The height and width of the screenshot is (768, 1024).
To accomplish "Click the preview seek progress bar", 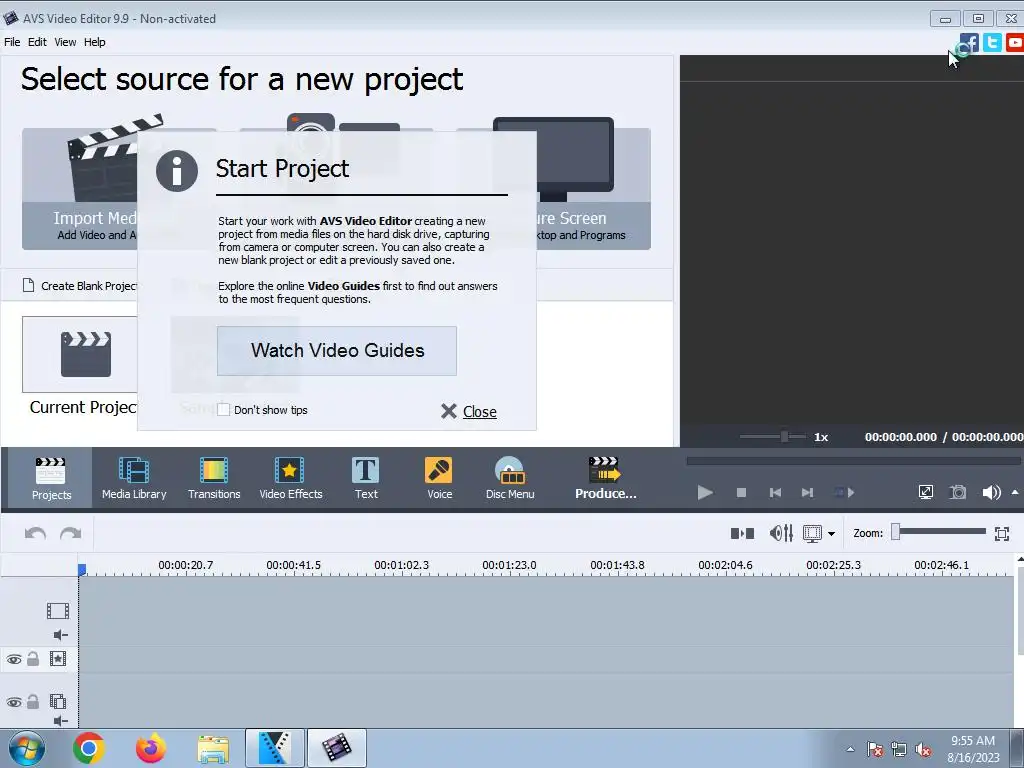I will pyautogui.click(x=854, y=461).
